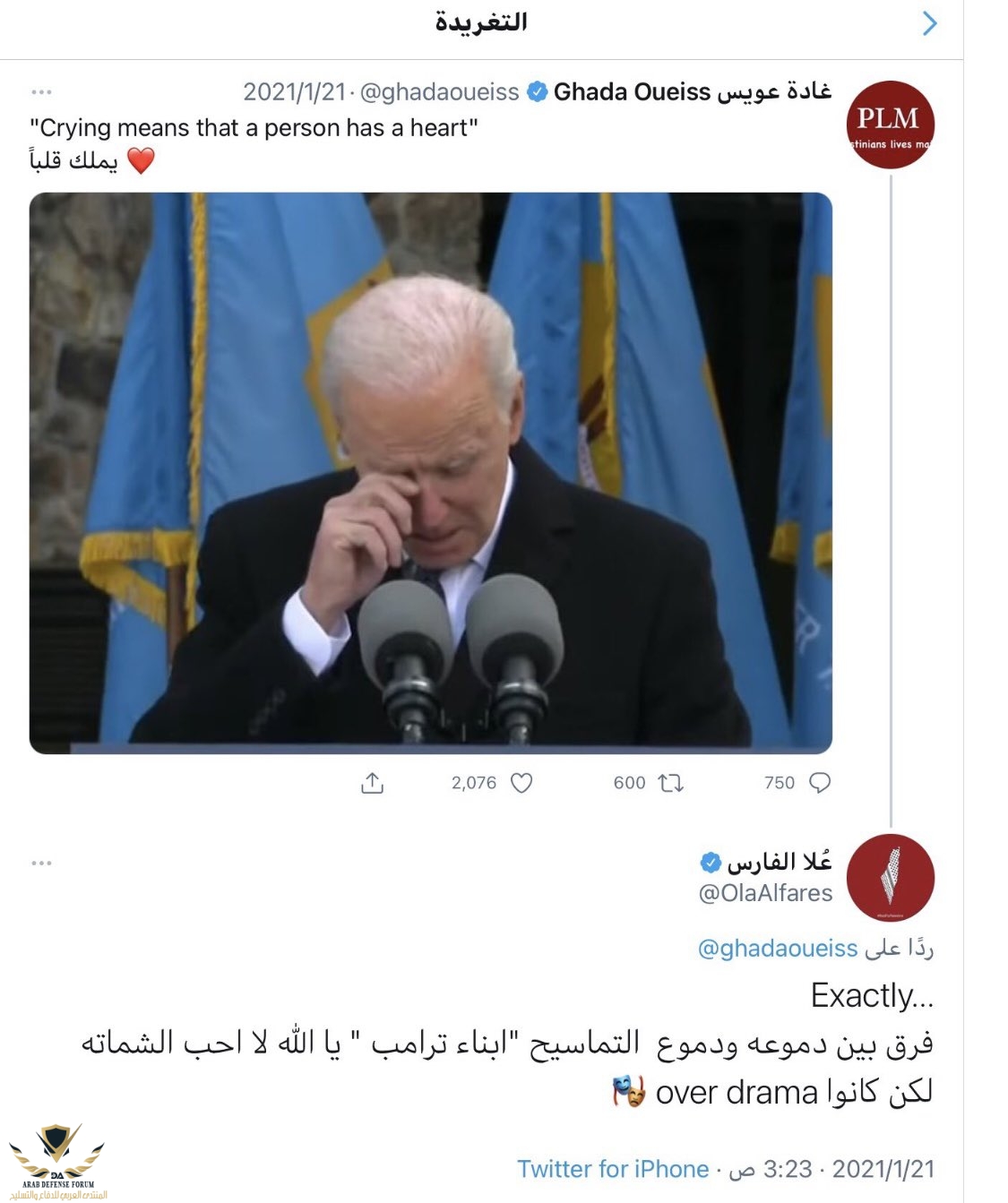Click the reply timestamp 3:23 2021/1/21
The width and height of the screenshot is (1008, 1203).
pyautogui.click(x=831, y=1169)
